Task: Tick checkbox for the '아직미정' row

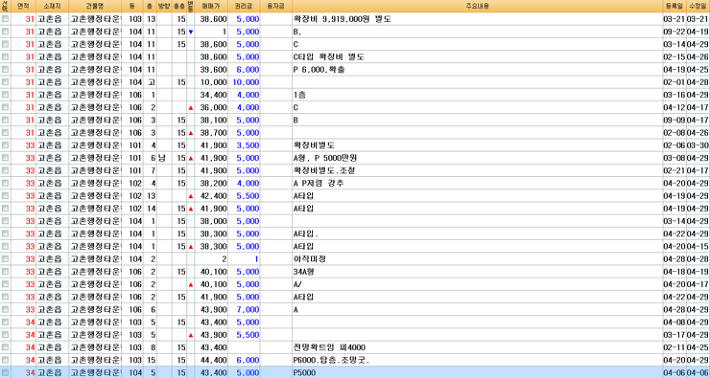Action: point(5,259)
